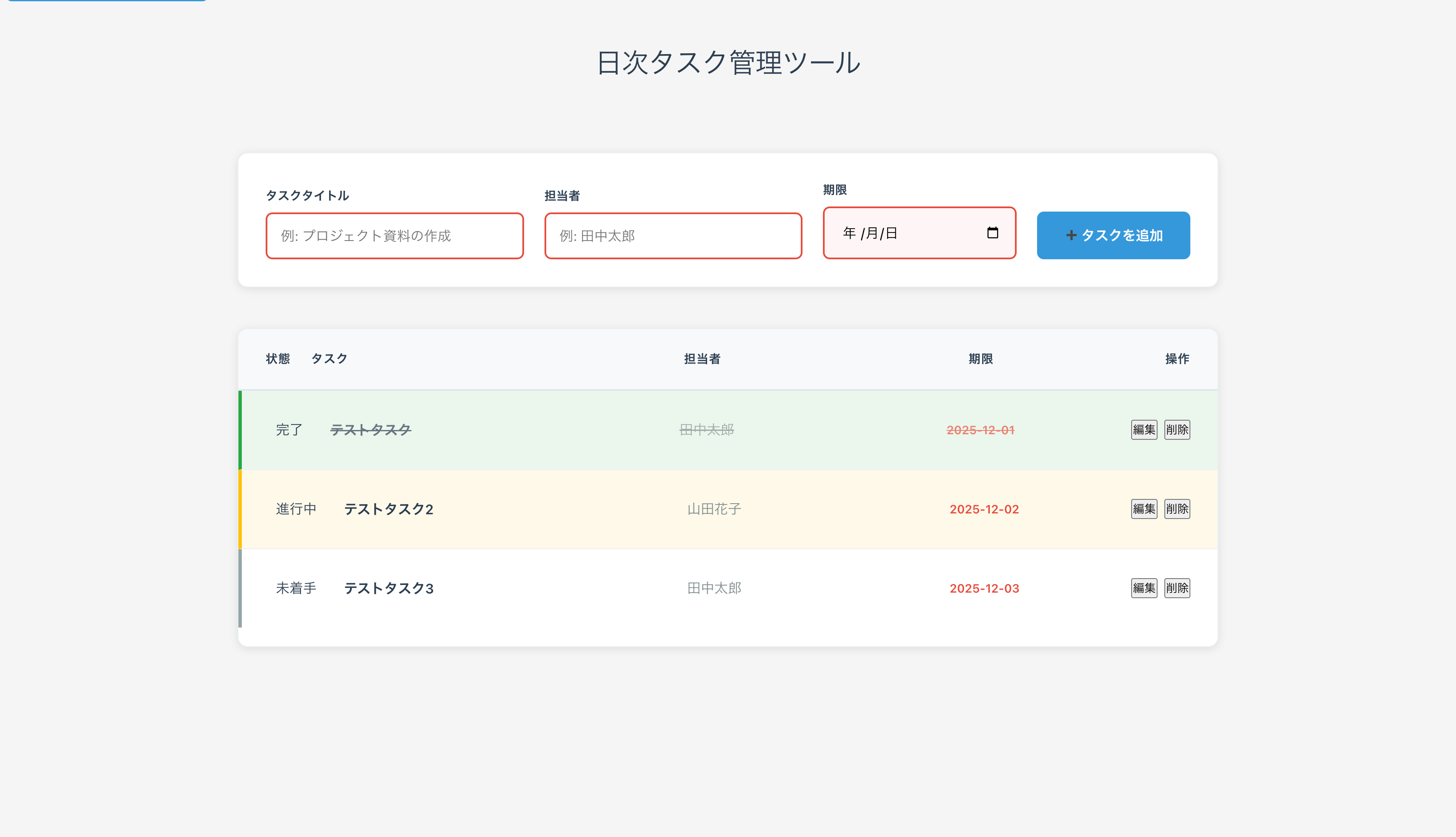Click the 期限 column header

click(x=980, y=359)
